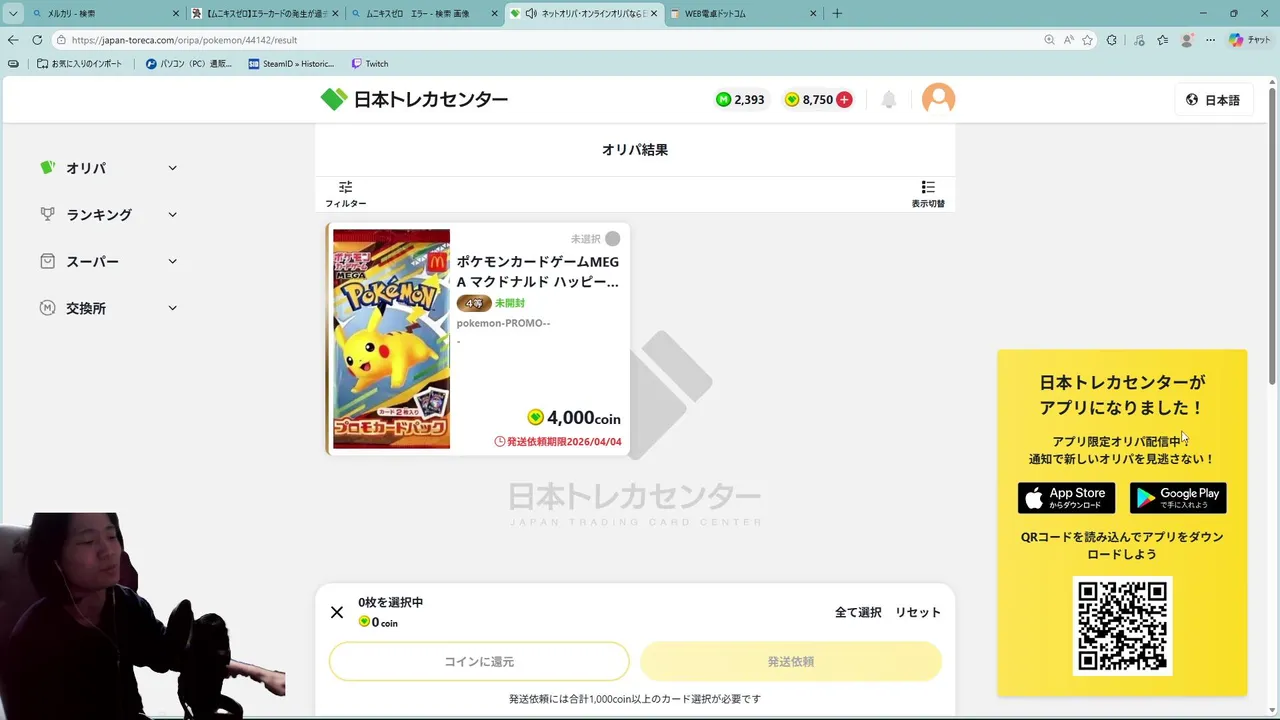Click the pokemon-PROMO-- card code text

click(x=504, y=323)
